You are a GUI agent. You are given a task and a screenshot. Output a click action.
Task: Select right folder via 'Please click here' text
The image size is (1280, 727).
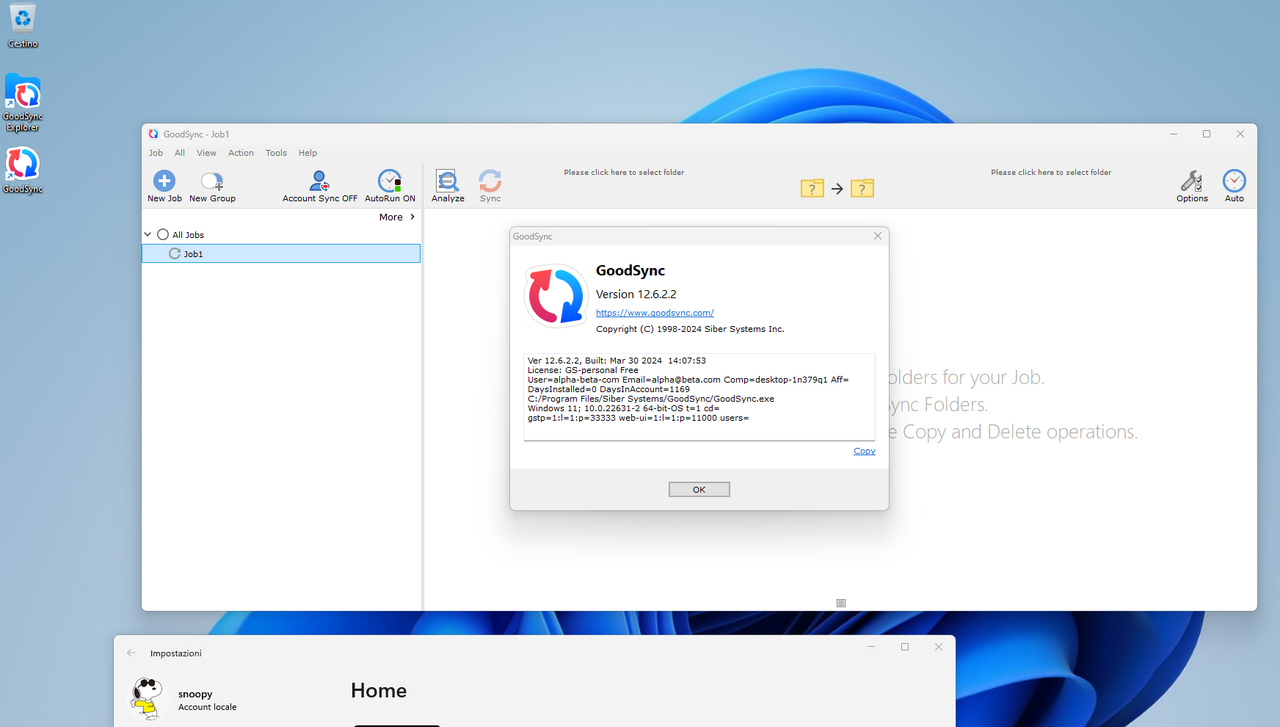click(1051, 172)
